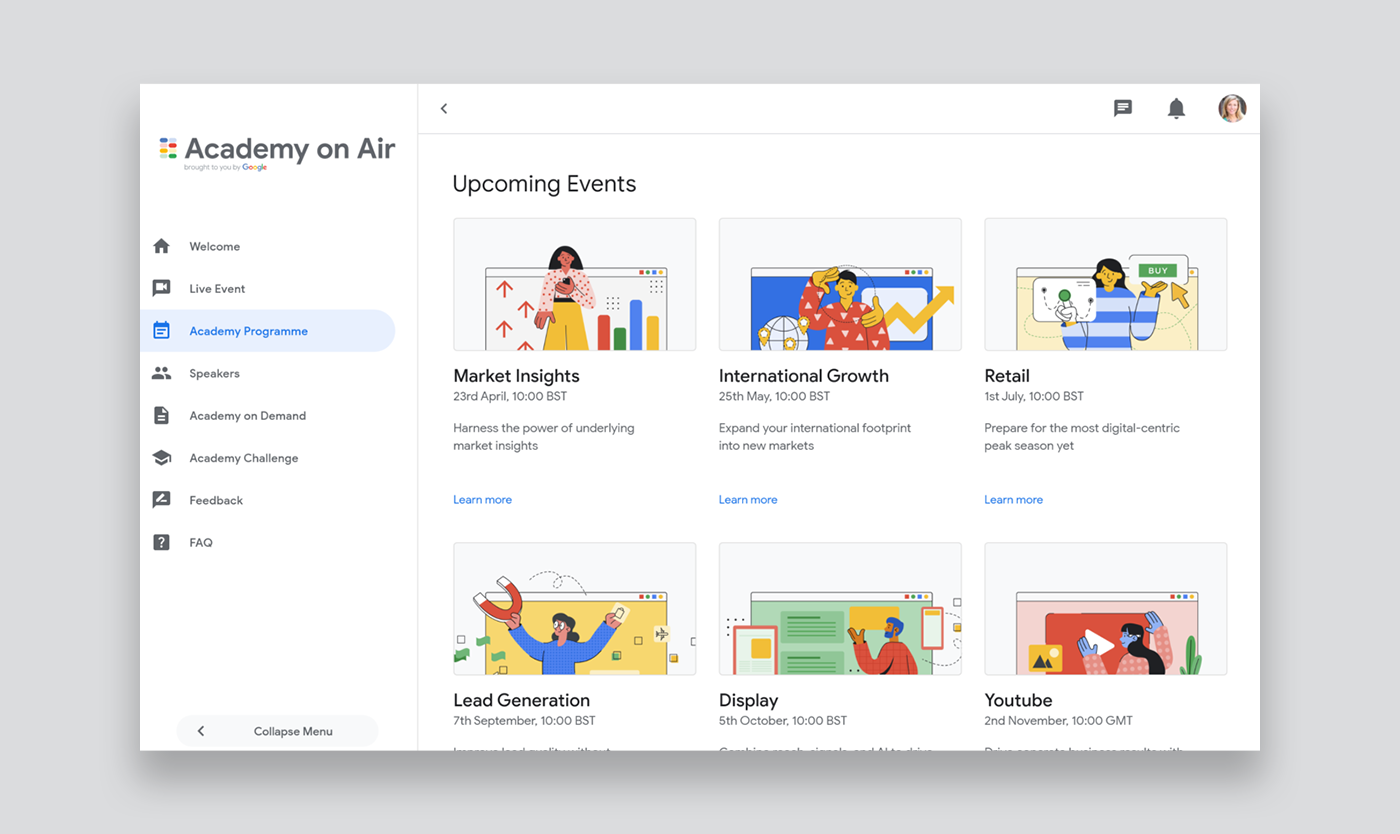Screen dimensions: 1400x834
Task: Click the date 2nd November, 10:00 GMT
Action: (x=1058, y=720)
